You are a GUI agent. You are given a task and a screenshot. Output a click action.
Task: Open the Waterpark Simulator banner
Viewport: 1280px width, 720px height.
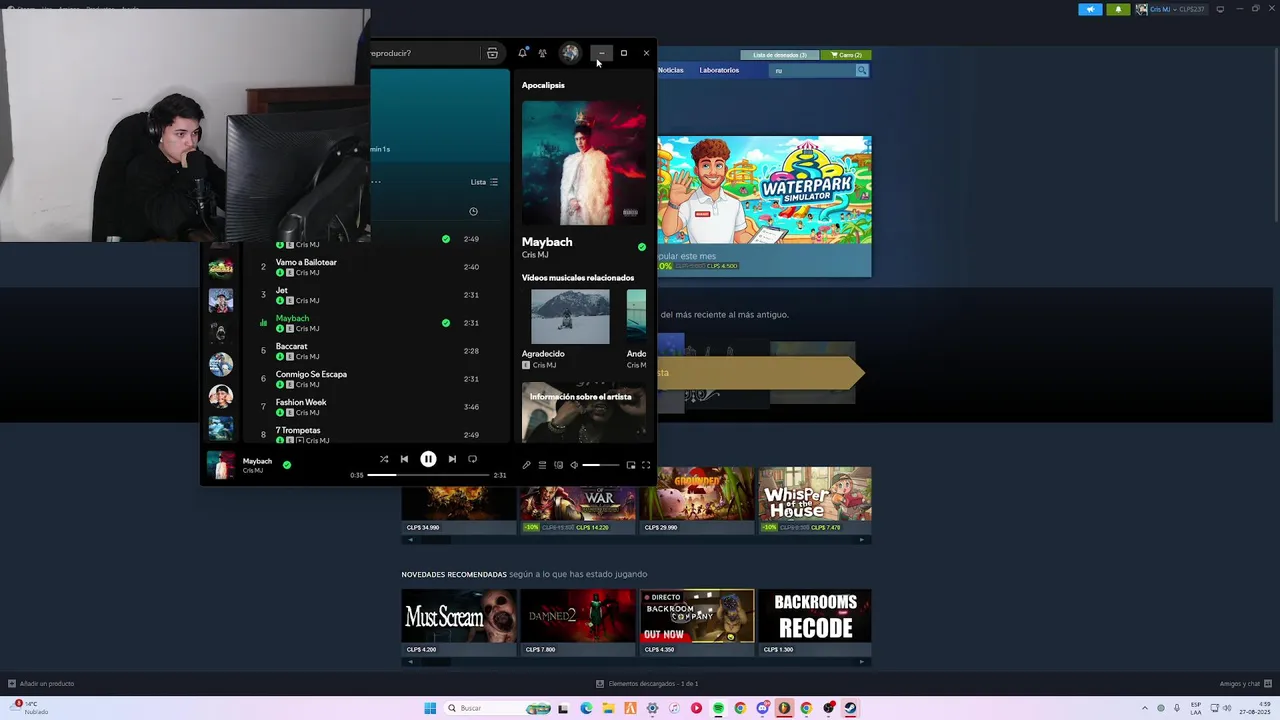coord(764,206)
